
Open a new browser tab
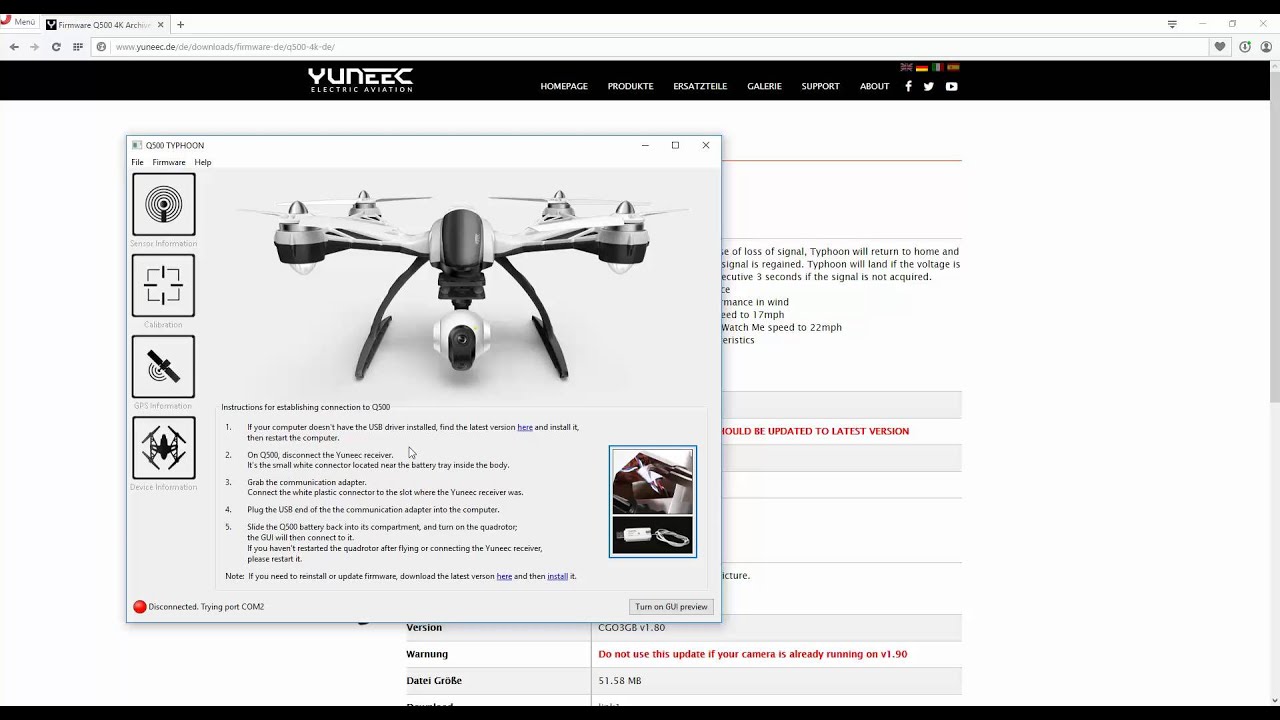coord(180,24)
